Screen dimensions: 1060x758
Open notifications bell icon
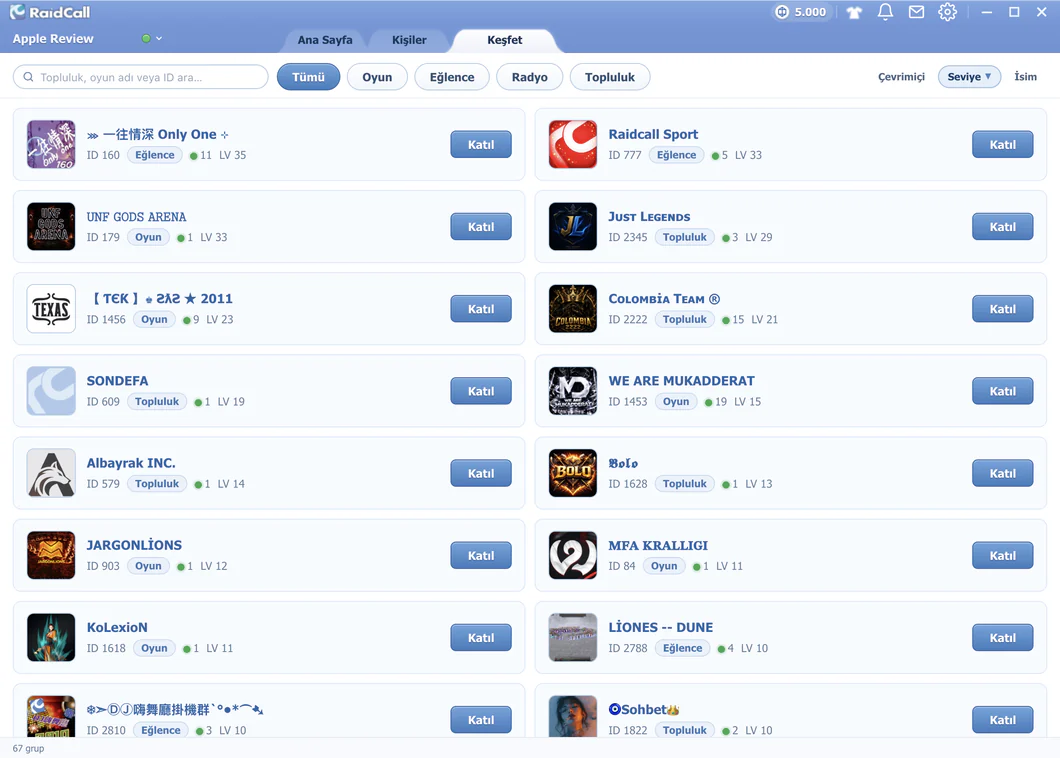[885, 12]
